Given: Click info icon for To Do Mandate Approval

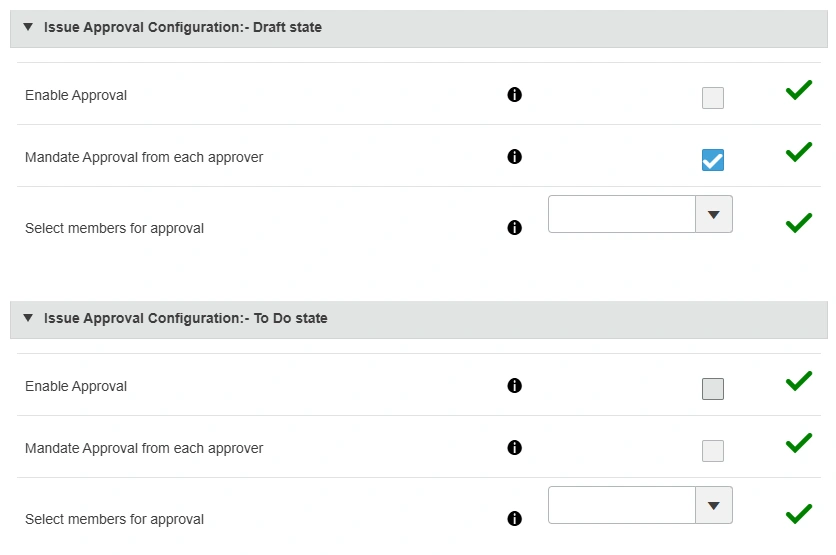Looking at the screenshot, I should coord(515,448).
